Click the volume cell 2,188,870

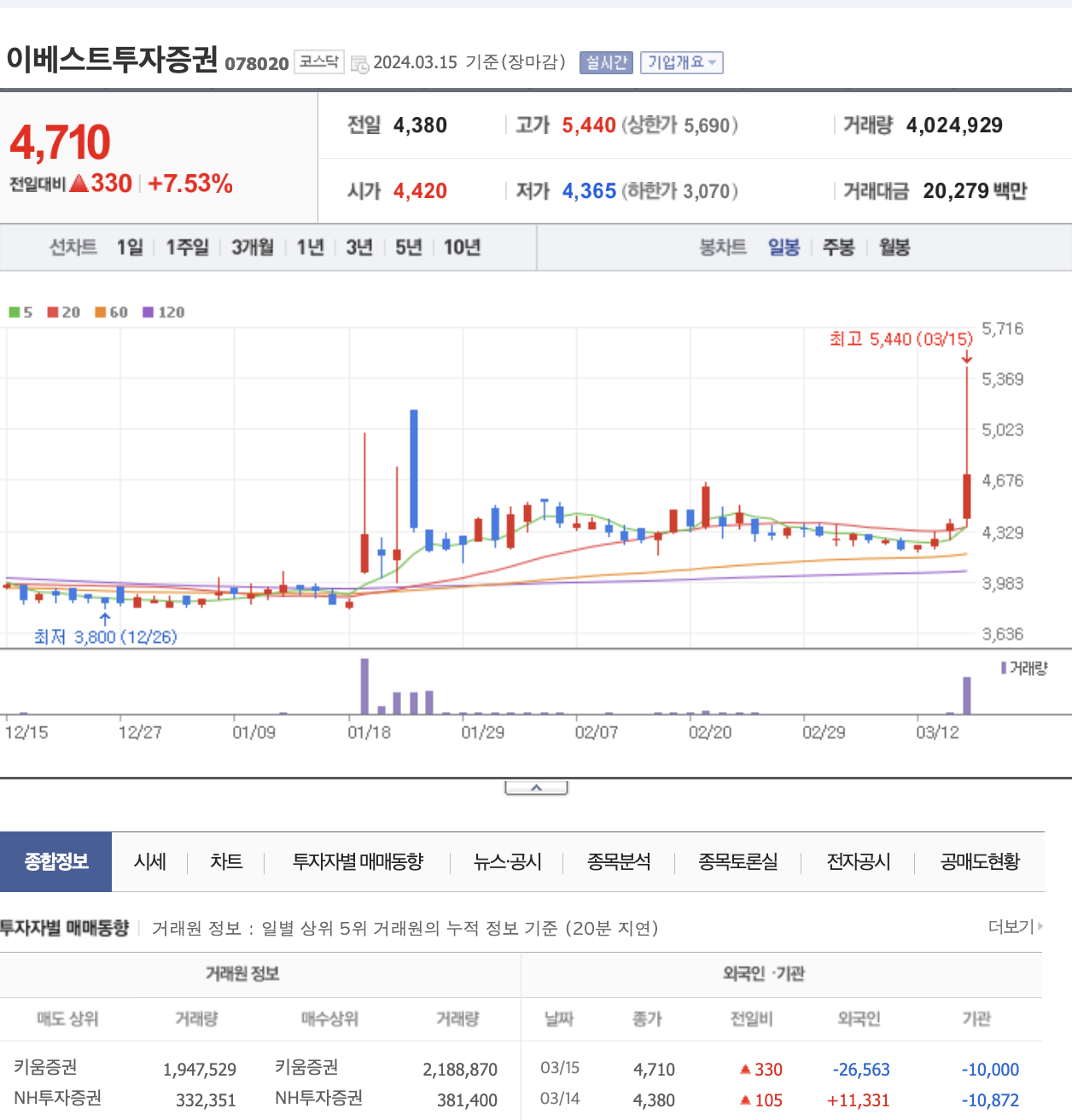[460, 1070]
